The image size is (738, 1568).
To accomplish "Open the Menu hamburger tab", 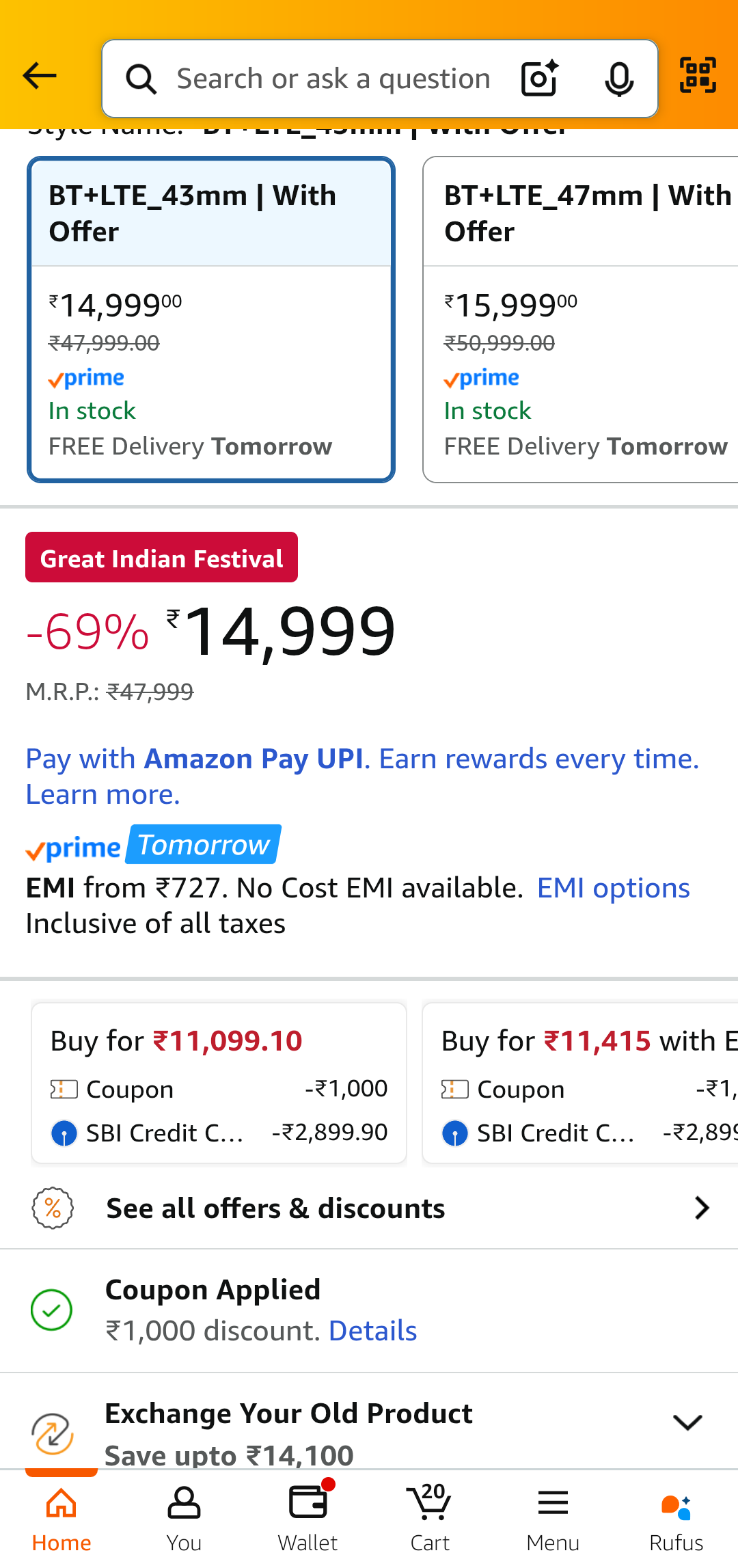I will pos(553,1514).
